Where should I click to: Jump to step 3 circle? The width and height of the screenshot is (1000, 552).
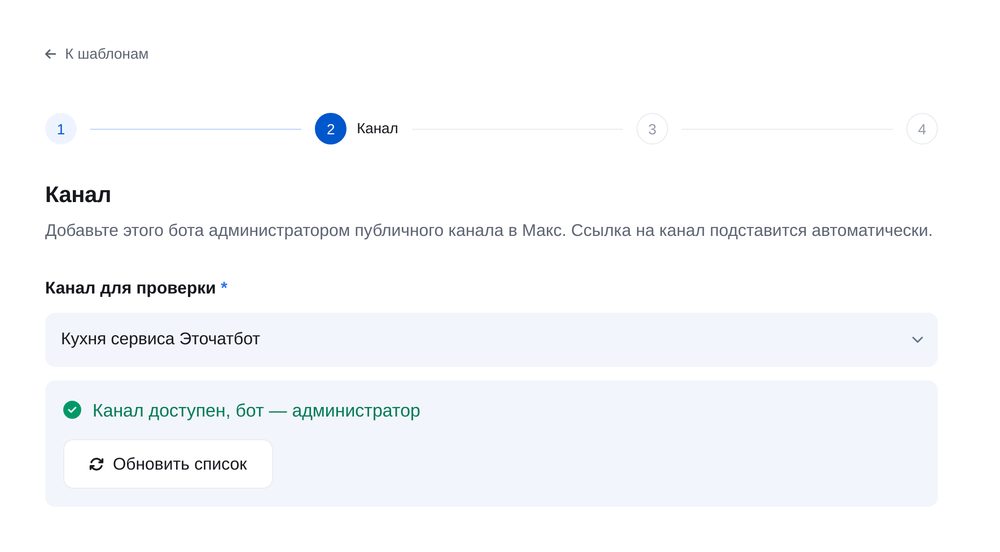click(x=652, y=129)
